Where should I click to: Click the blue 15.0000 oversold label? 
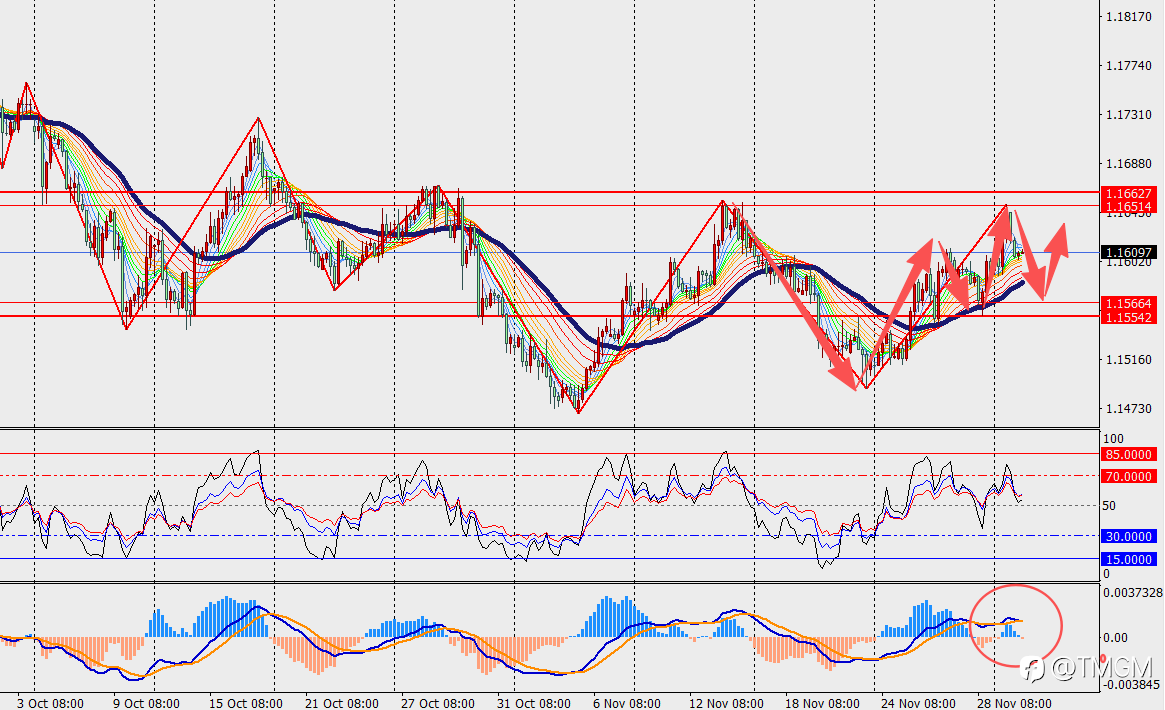point(1129,559)
